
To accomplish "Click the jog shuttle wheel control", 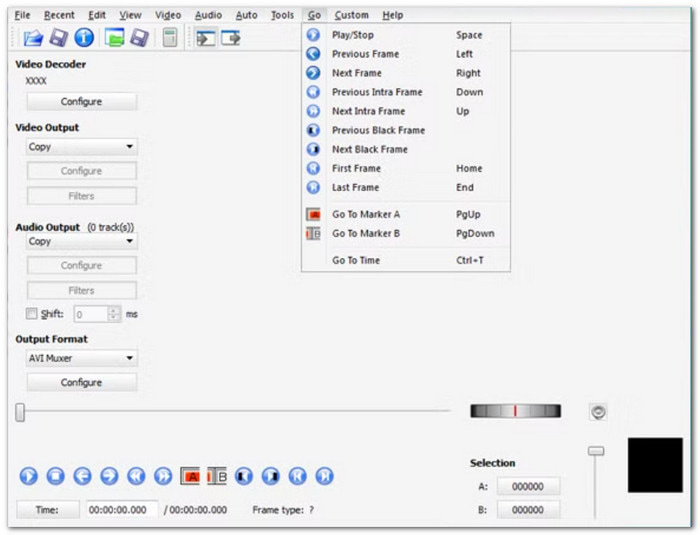I will (x=516, y=411).
